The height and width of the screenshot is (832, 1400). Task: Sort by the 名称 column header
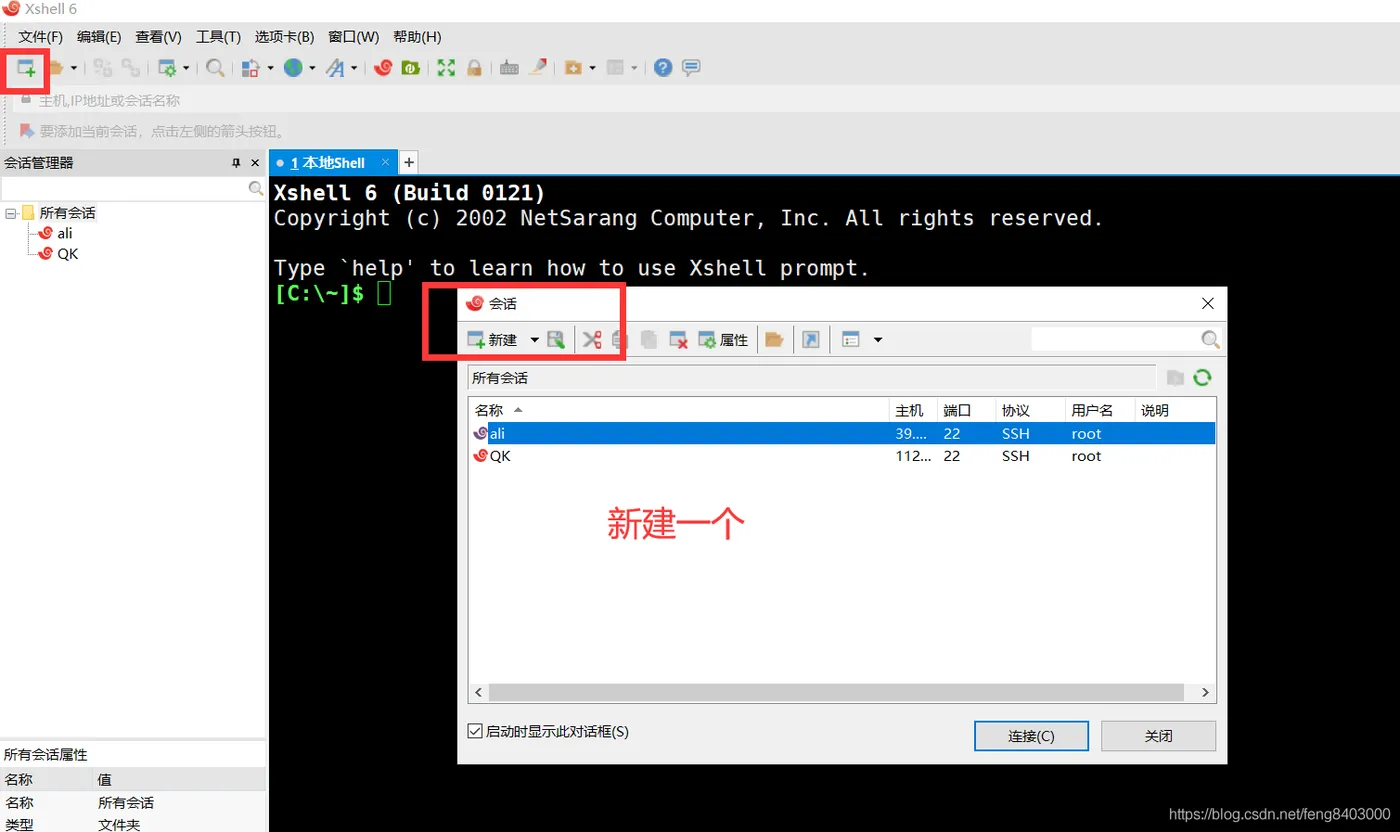[679, 410]
